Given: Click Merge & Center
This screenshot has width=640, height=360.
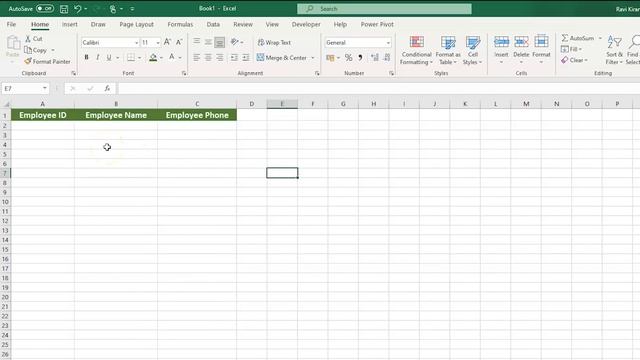Looking at the screenshot, I should (x=282, y=58).
